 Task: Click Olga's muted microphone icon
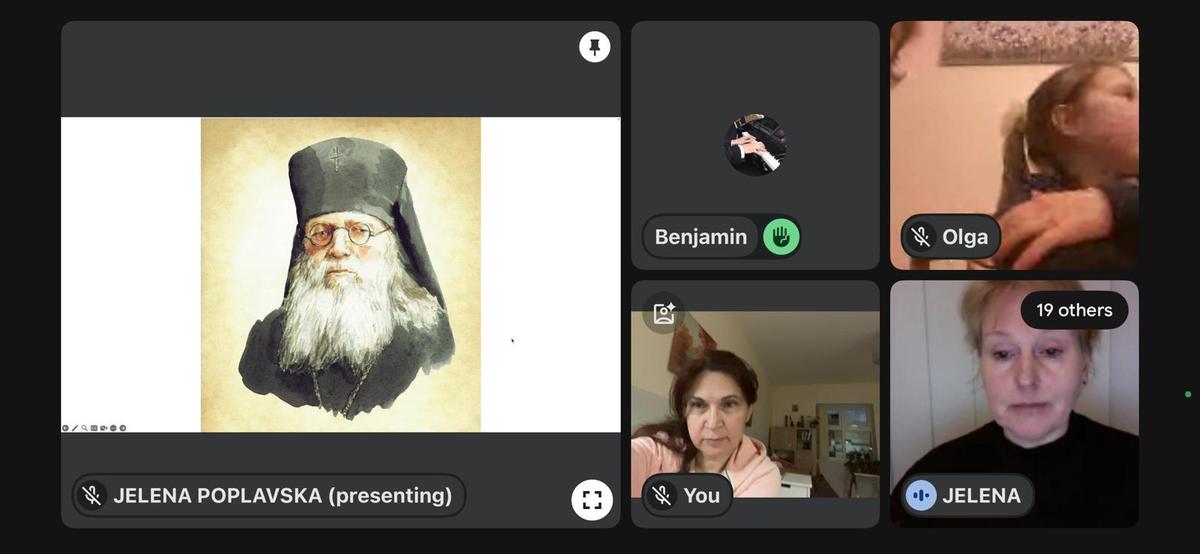point(921,237)
